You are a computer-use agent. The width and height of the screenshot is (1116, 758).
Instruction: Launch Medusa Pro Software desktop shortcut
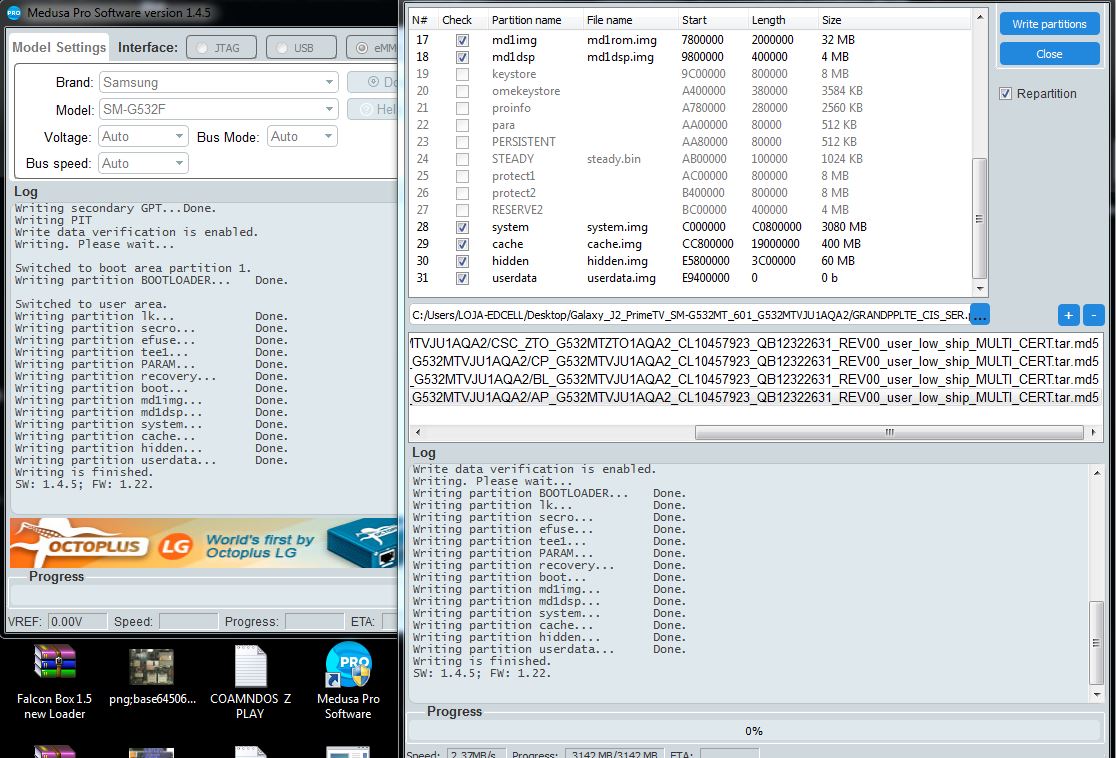click(x=348, y=680)
